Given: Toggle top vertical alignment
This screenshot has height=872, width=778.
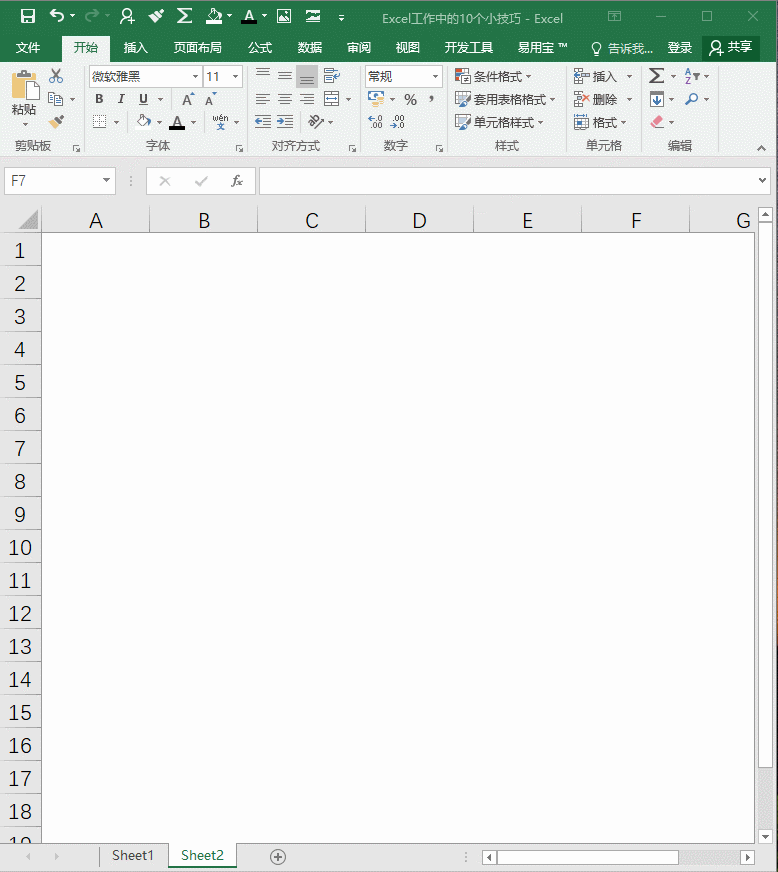Looking at the screenshot, I should 263,75.
